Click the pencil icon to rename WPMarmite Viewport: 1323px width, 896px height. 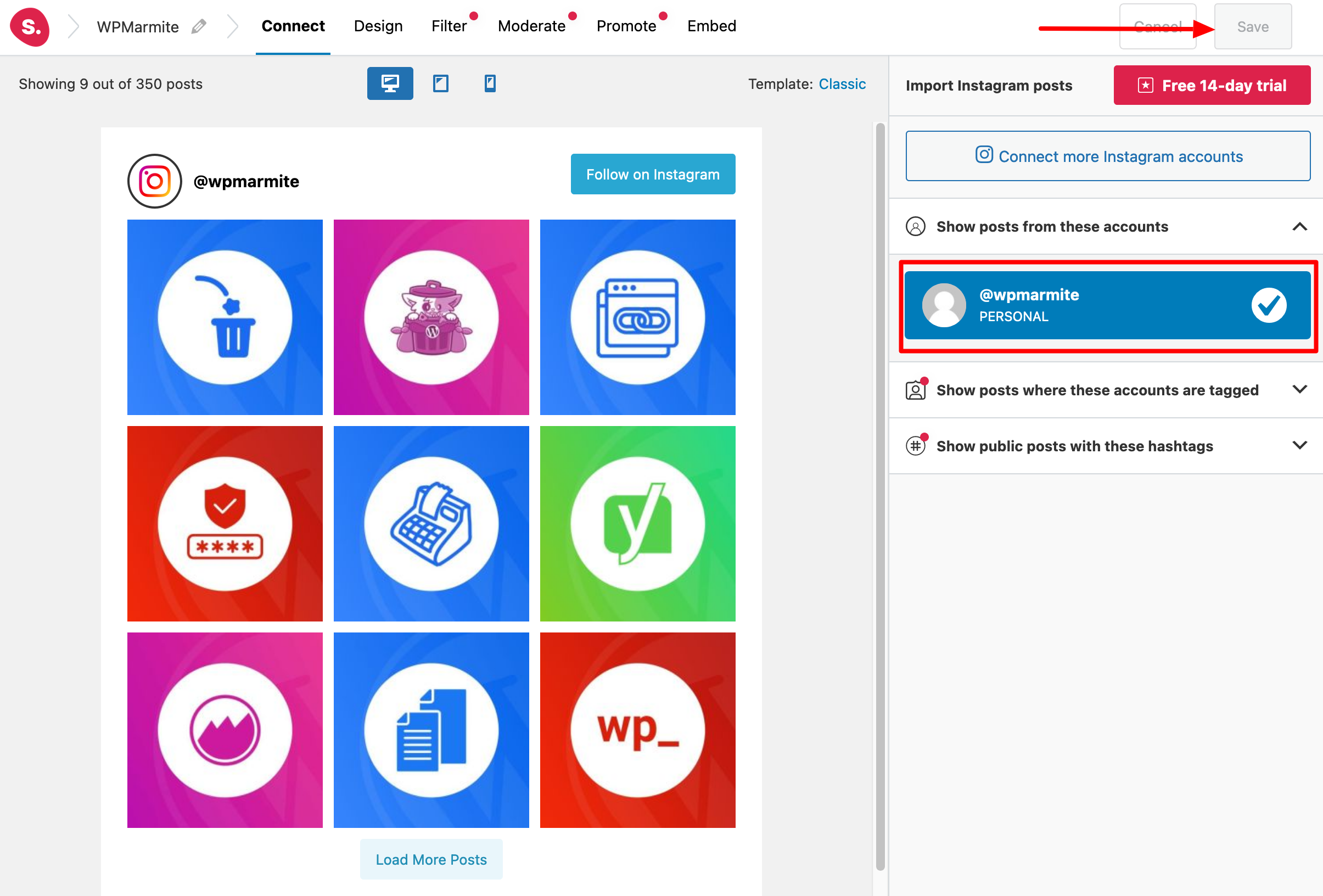tap(199, 27)
